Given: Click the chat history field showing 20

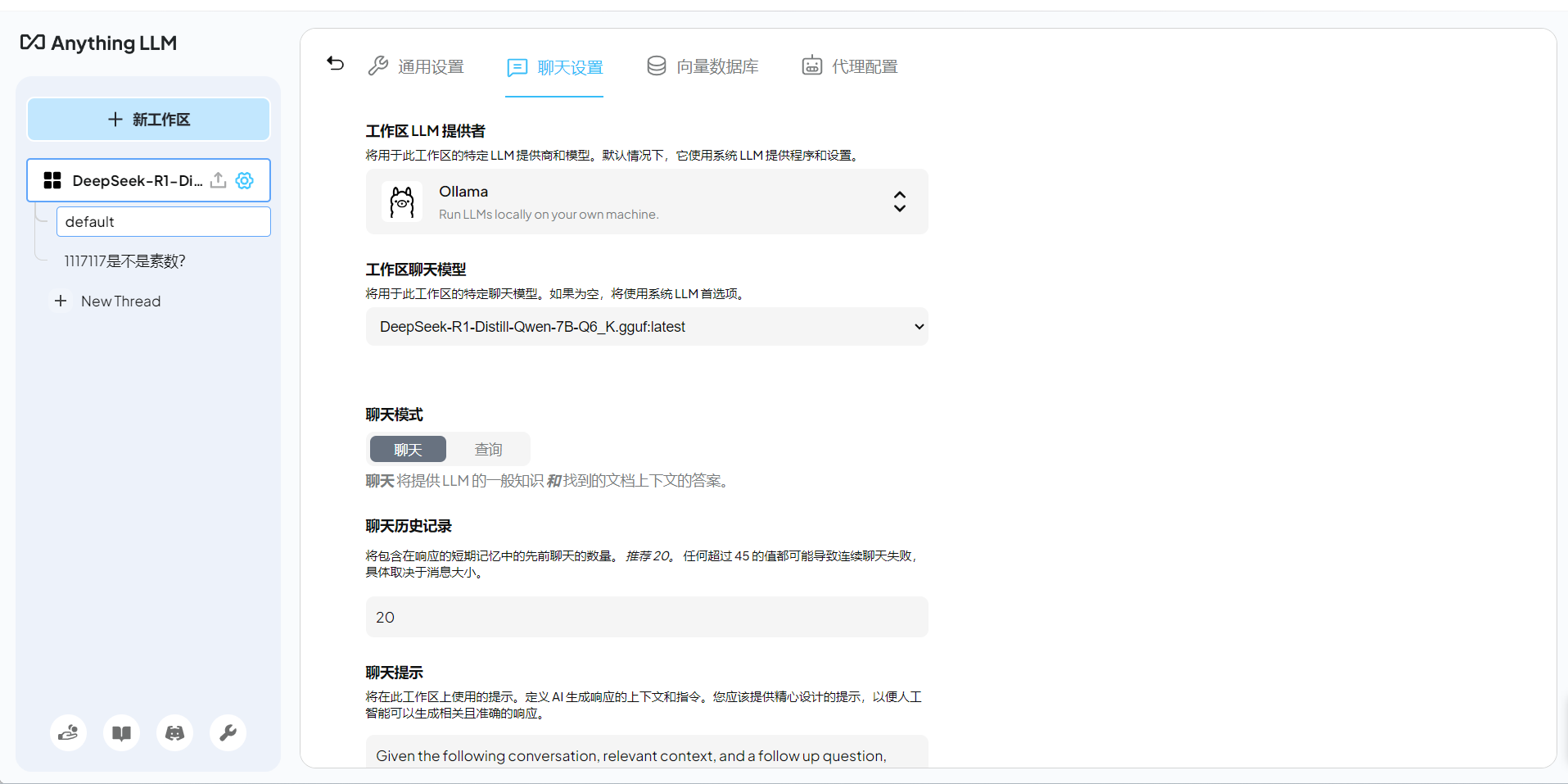Looking at the screenshot, I should click(x=647, y=617).
